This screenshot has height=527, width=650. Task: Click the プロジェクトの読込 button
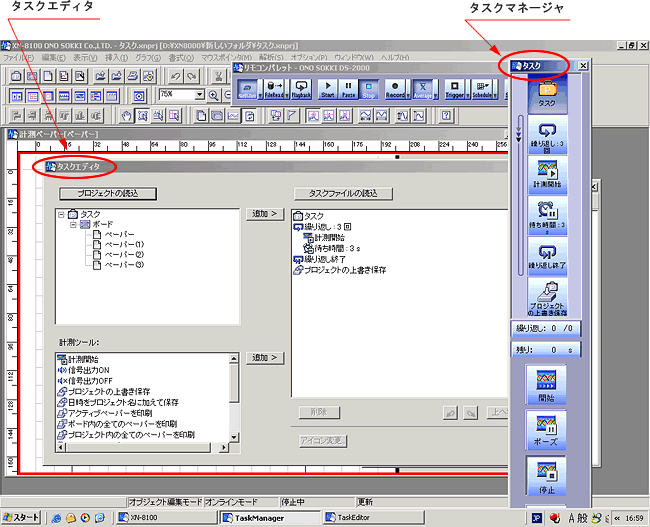pyautogui.click(x=100, y=193)
